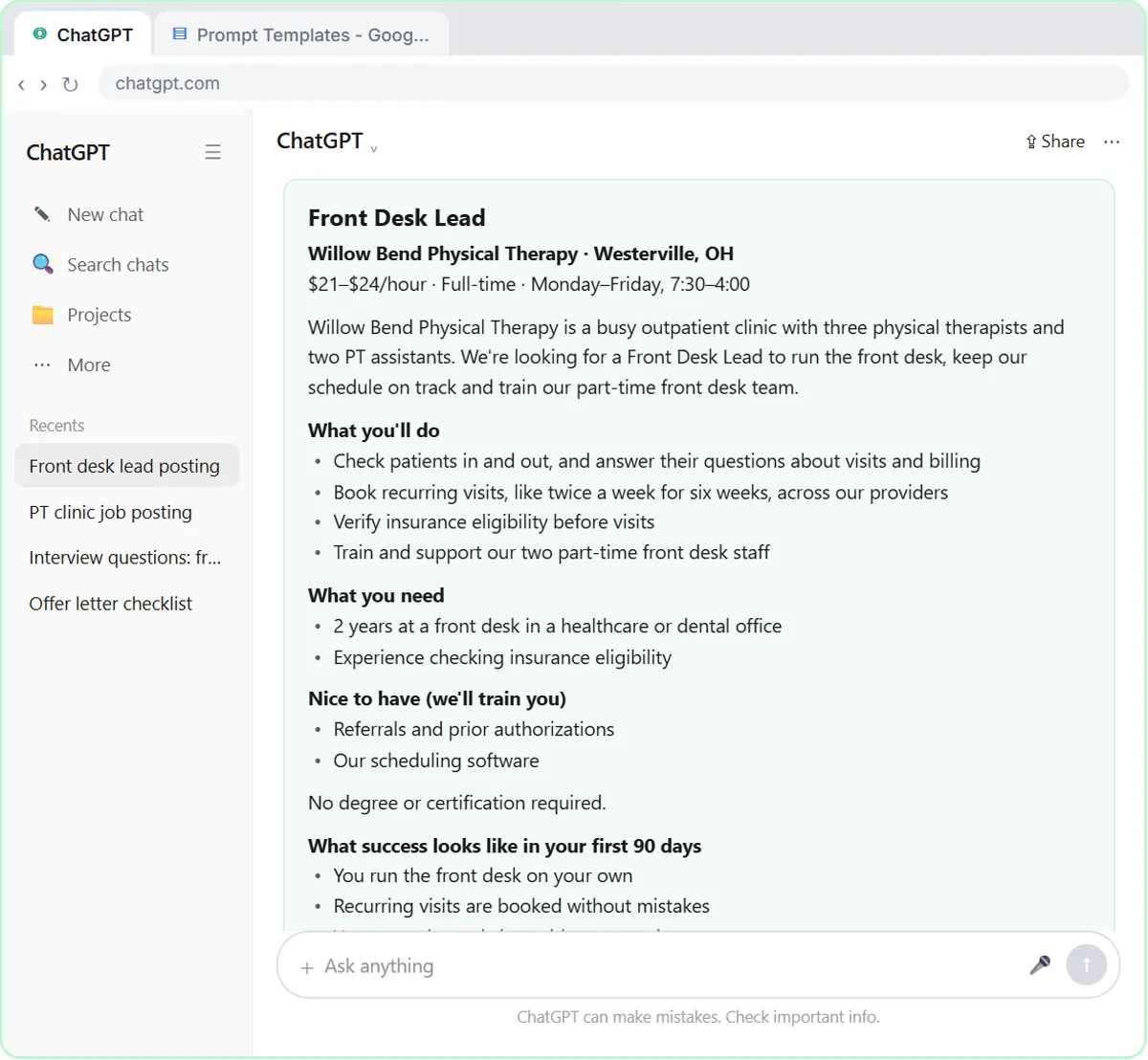This screenshot has width=1148, height=1060.
Task: Open the three-dot conversation options menu
Action: point(1111,142)
